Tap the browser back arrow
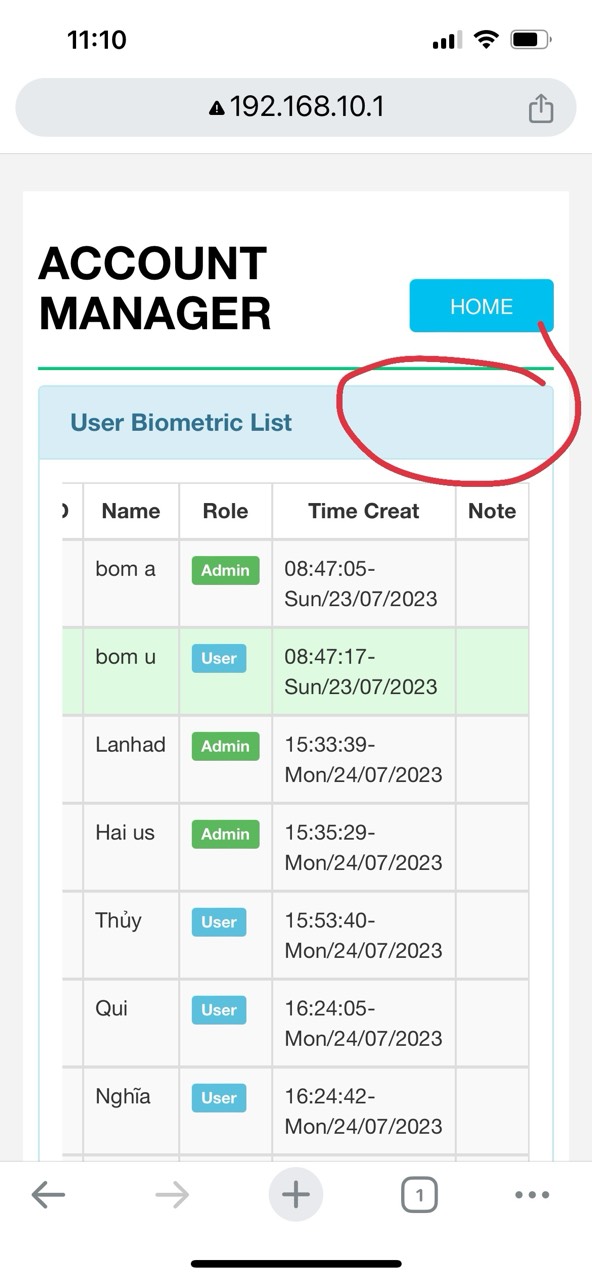The image size is (592, 1280). tap(48, 1194)
